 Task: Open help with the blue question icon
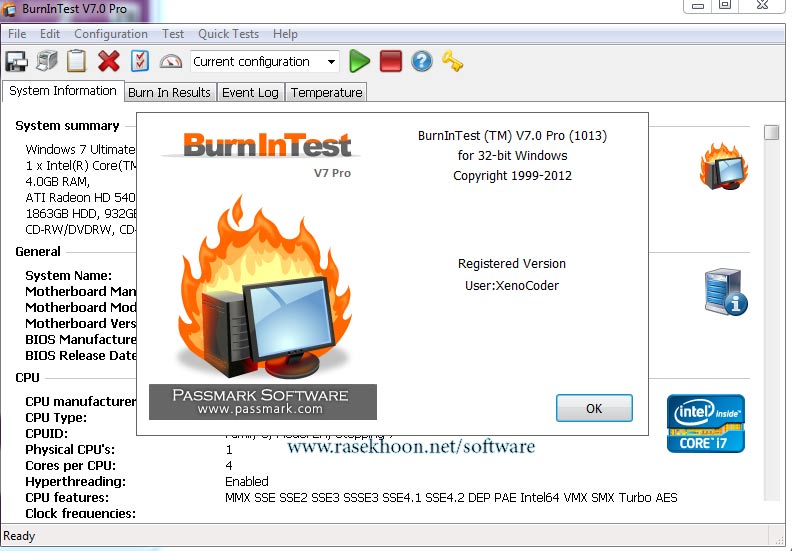(422, 62)
